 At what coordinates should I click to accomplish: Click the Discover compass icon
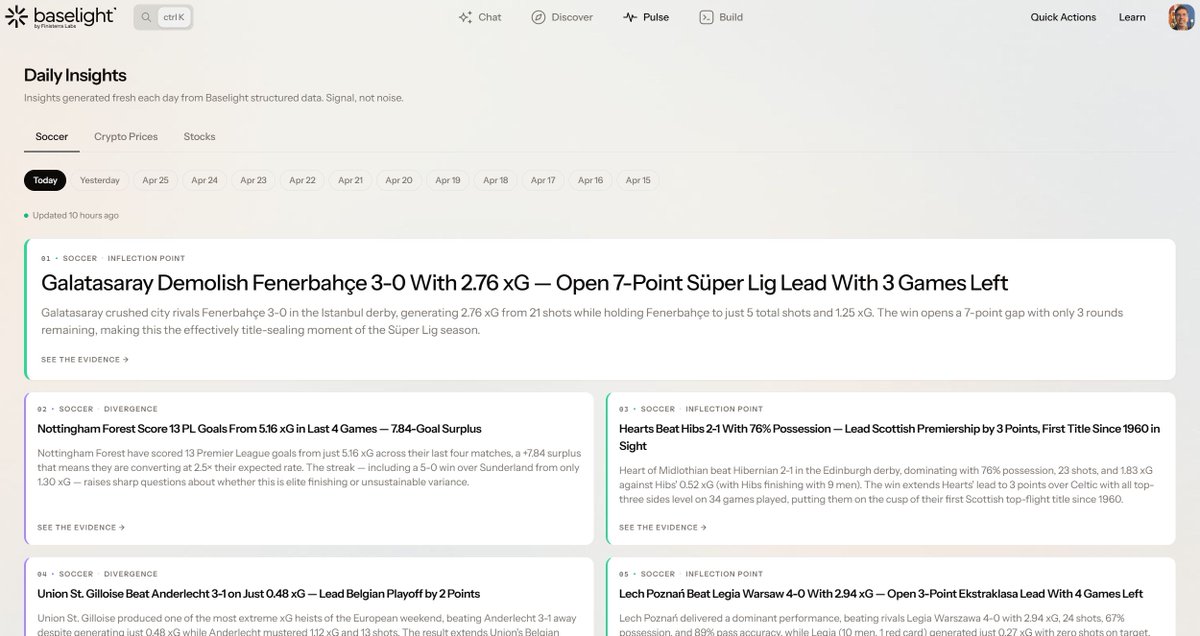coord(538,17)
